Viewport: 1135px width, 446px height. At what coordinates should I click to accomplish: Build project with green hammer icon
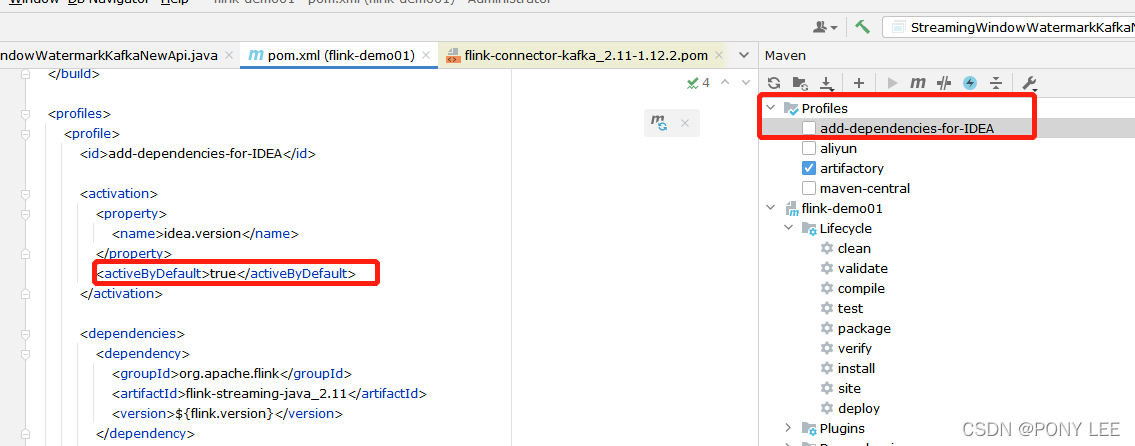(862, 27)
